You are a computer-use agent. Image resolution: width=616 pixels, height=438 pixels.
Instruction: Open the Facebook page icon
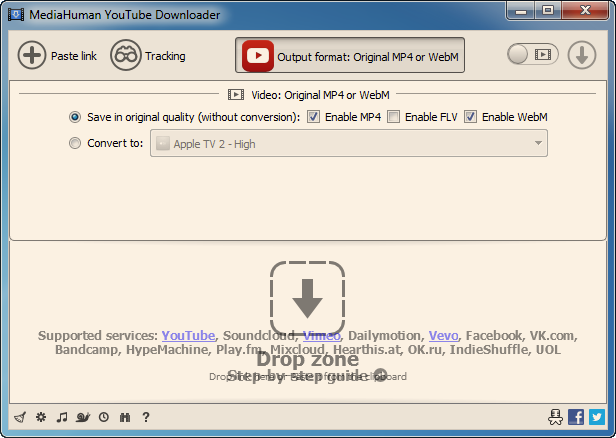pos(576,417)
